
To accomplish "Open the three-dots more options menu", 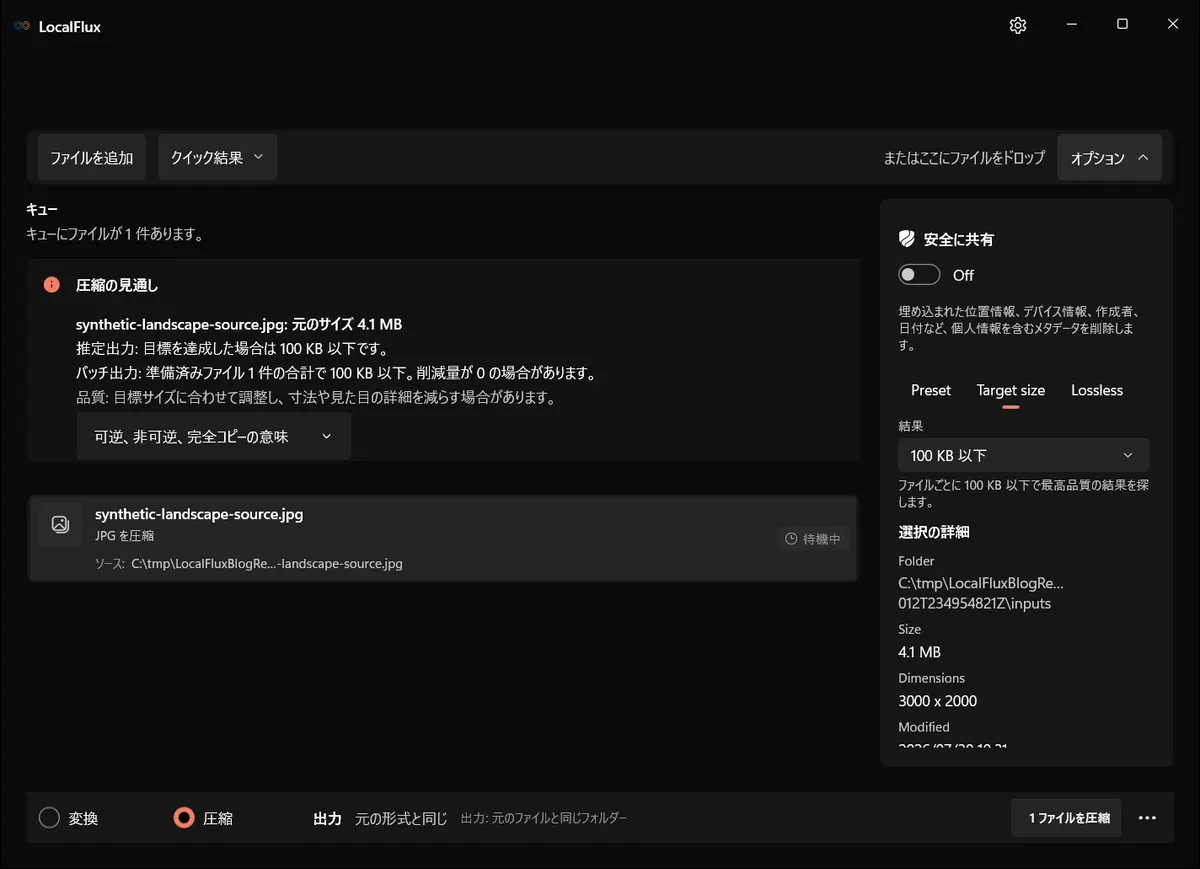I will tap(1147, 818).
